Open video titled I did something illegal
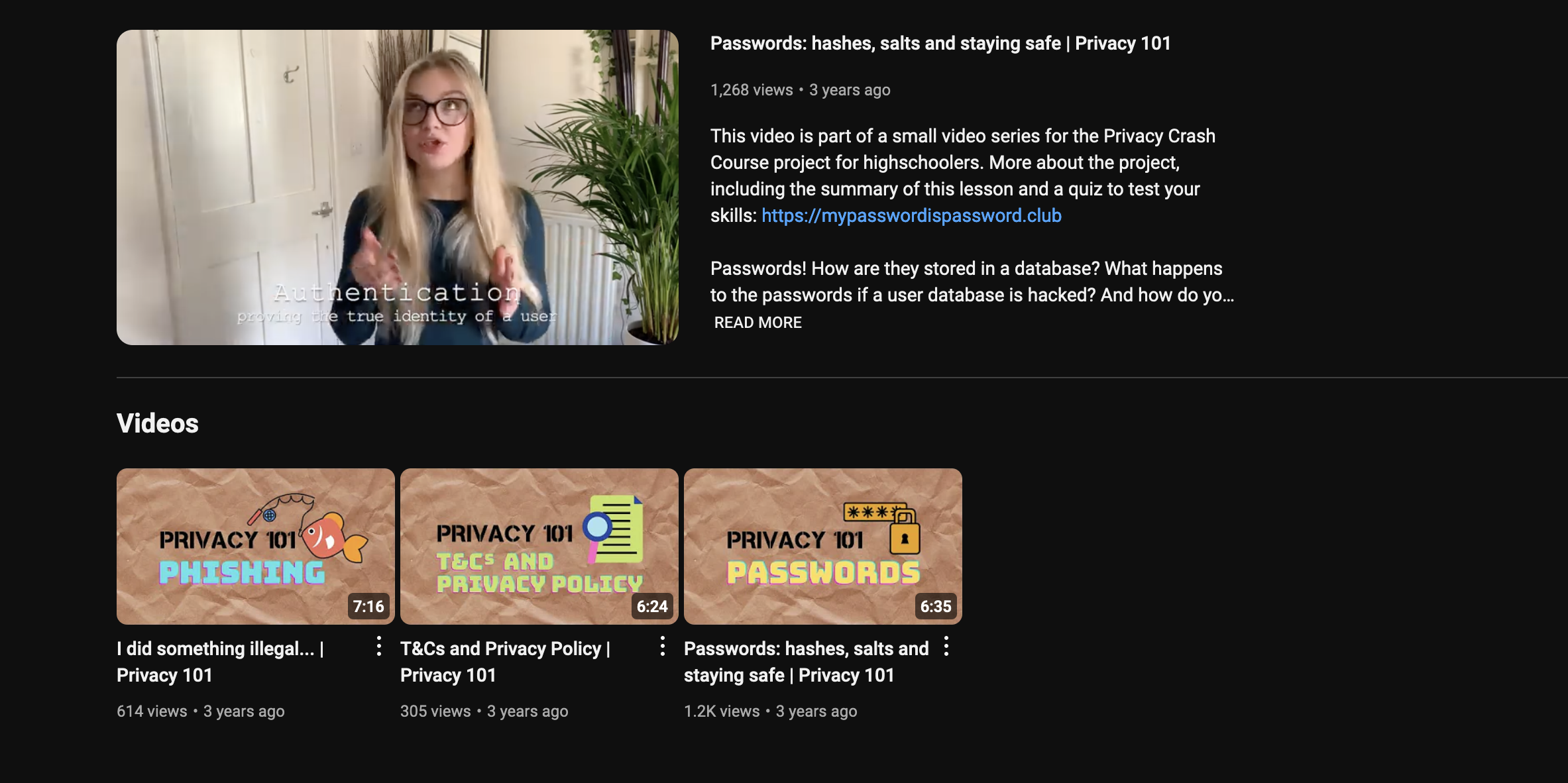Screen dimensions: 1568x783 tap(221, 662)
